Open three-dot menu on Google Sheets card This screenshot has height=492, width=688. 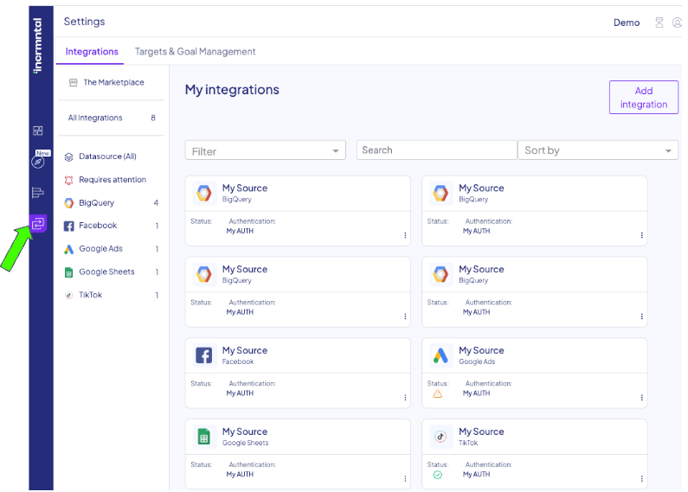(x=405, y=479)
